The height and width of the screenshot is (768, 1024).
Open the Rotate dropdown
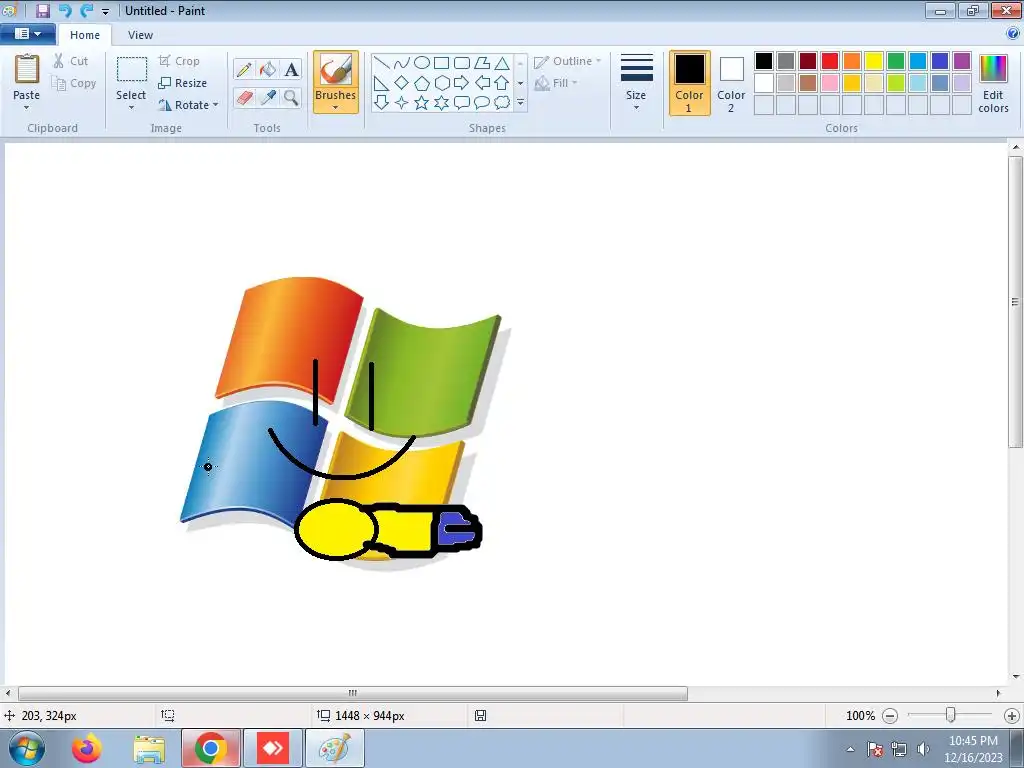pos(188,105)
